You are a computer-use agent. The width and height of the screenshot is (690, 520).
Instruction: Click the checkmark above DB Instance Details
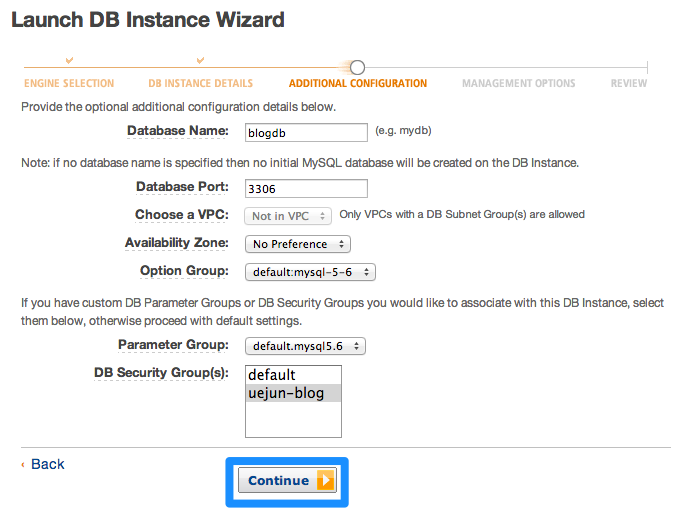[x=201, y=62]
